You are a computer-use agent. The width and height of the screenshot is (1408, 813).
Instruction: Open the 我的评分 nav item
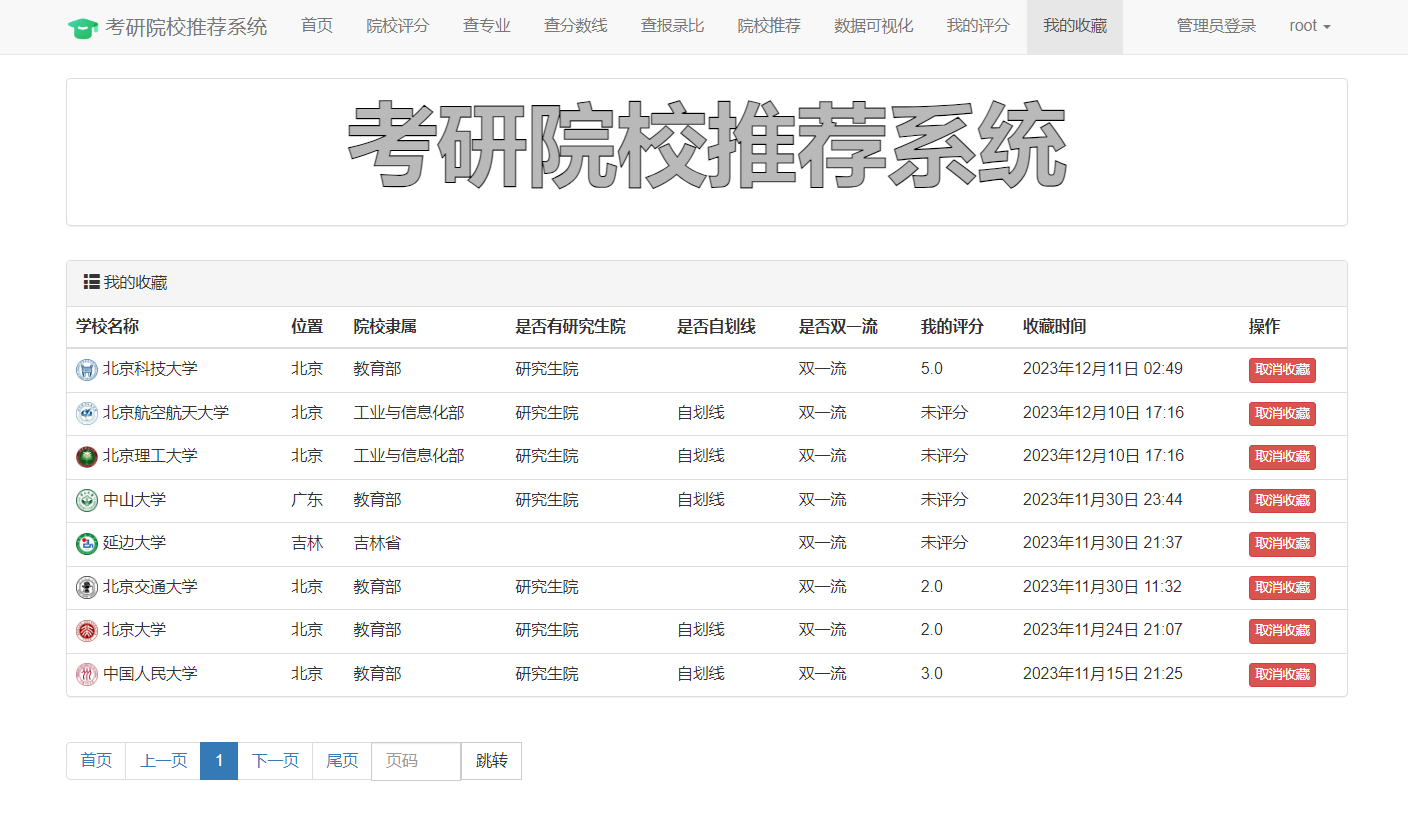tap(978, 26)
